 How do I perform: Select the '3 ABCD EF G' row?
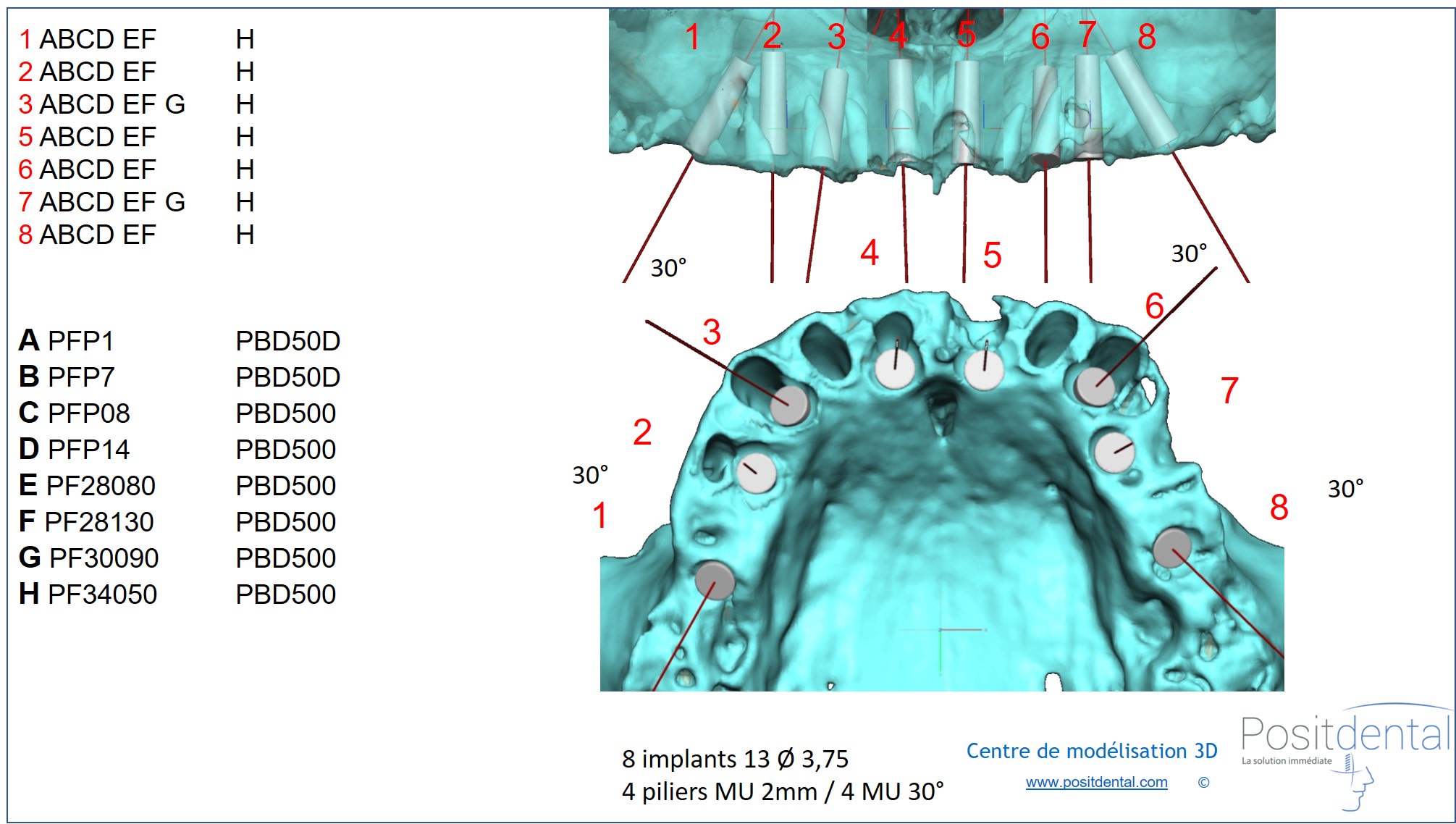pyautogui.click(x=101, y=104)
